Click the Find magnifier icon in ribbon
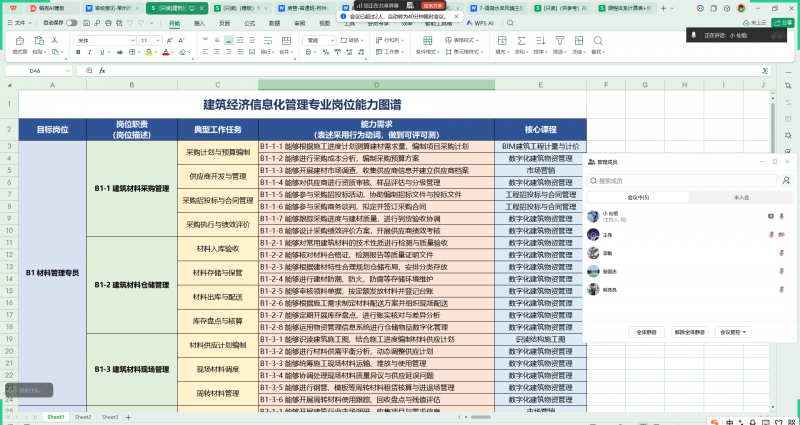 pos(598,41)
